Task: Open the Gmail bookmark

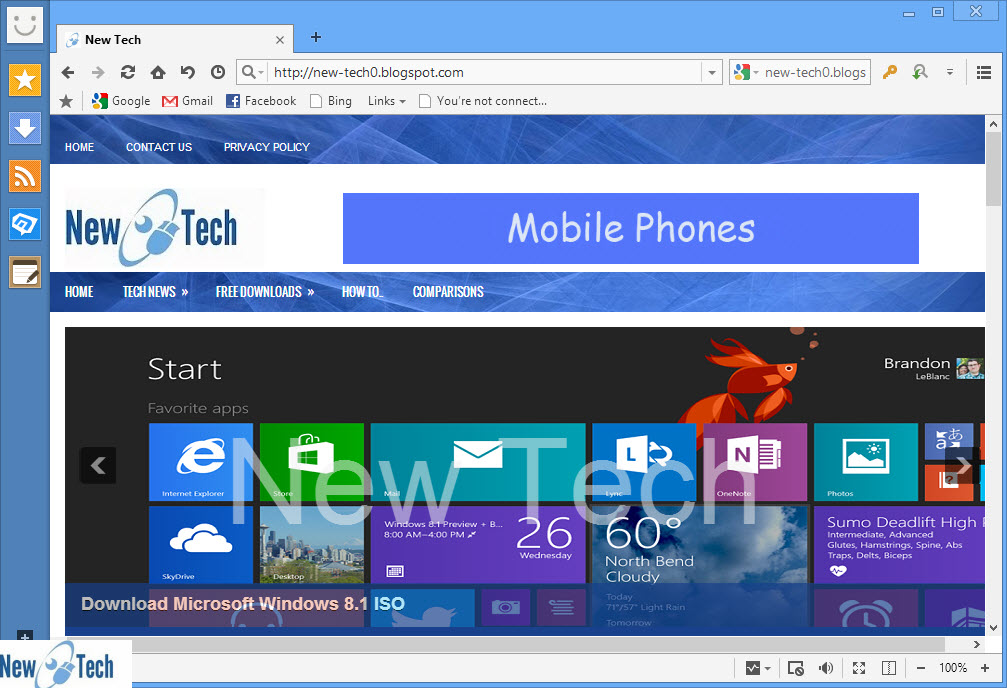Action: 188,101
